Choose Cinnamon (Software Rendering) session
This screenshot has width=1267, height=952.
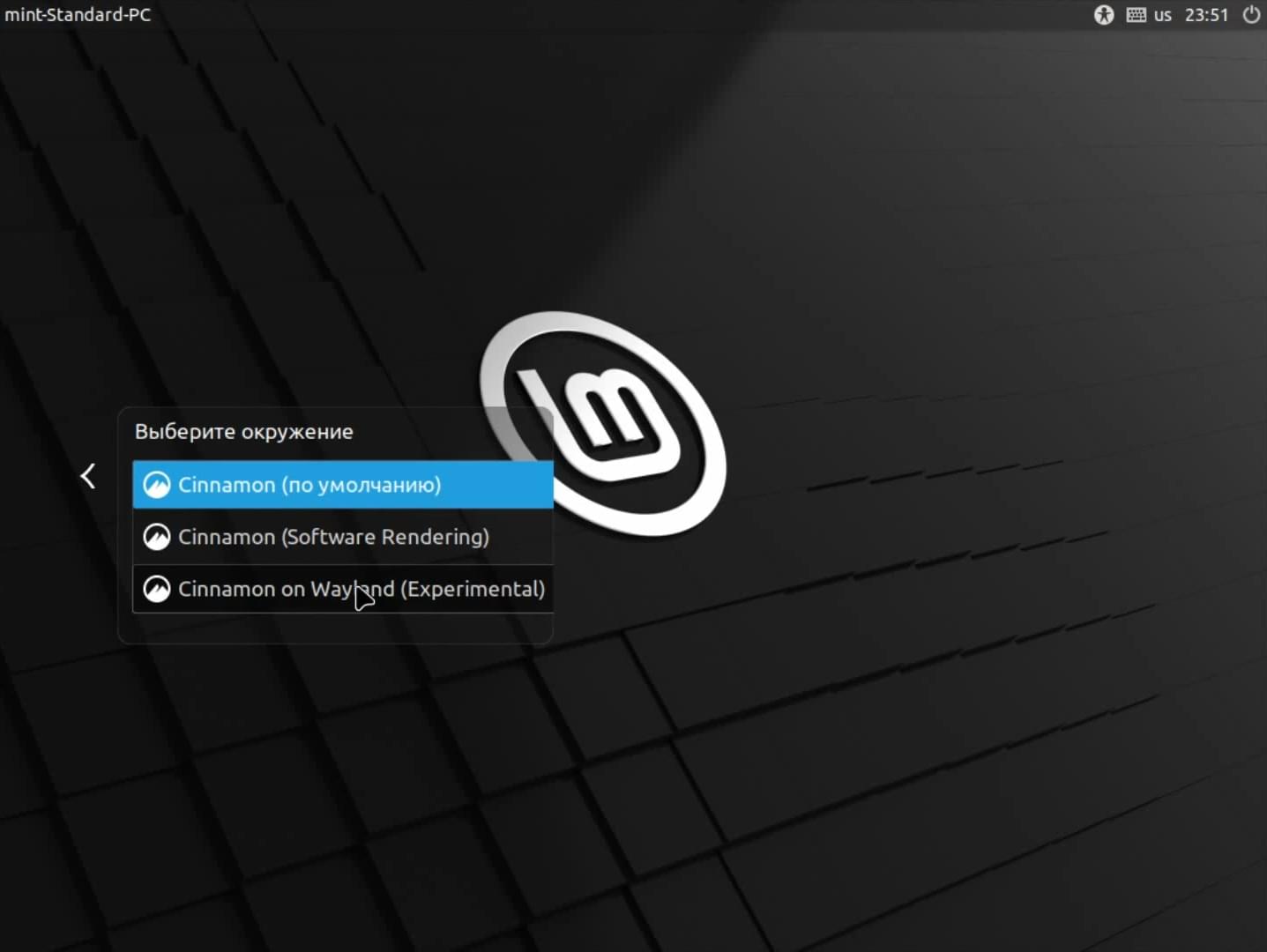pyautogui.click(x=343, y=537)
